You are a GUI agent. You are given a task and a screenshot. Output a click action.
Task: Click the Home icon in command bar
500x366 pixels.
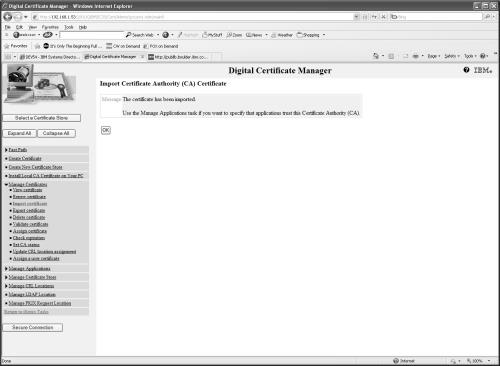click(376, 56)
